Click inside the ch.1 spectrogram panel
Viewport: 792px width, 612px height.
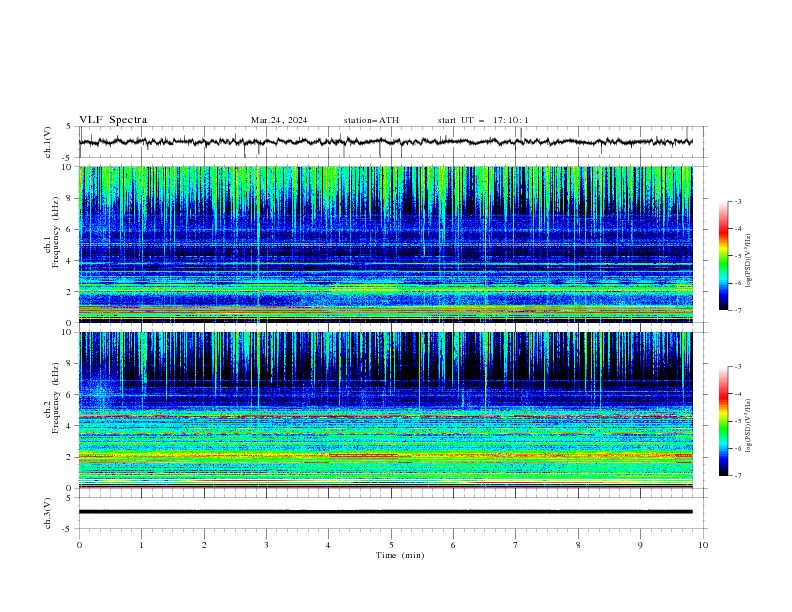(x=385, y=244)
